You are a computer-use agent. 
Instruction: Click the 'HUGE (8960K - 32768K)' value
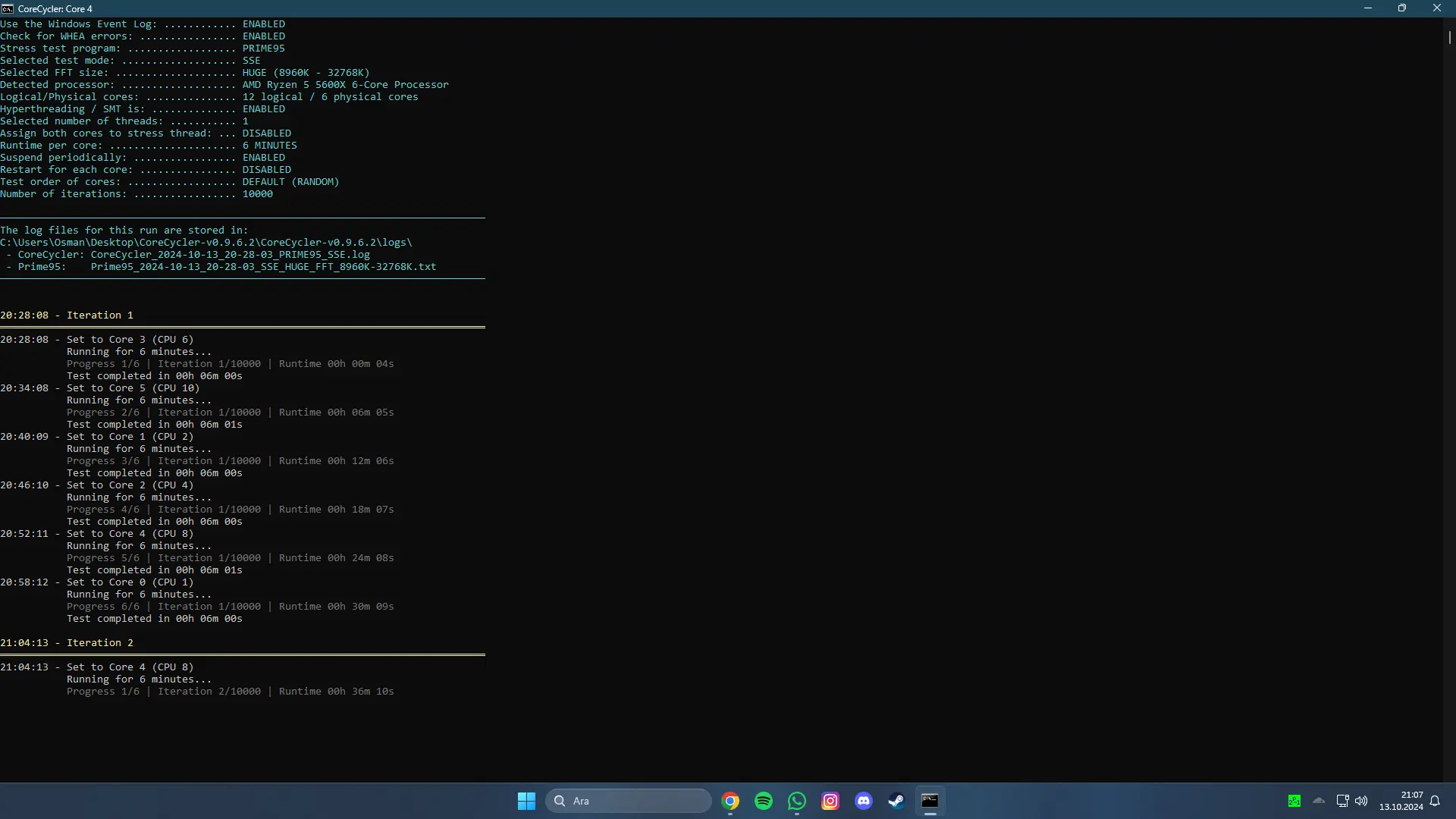(306, 73)
